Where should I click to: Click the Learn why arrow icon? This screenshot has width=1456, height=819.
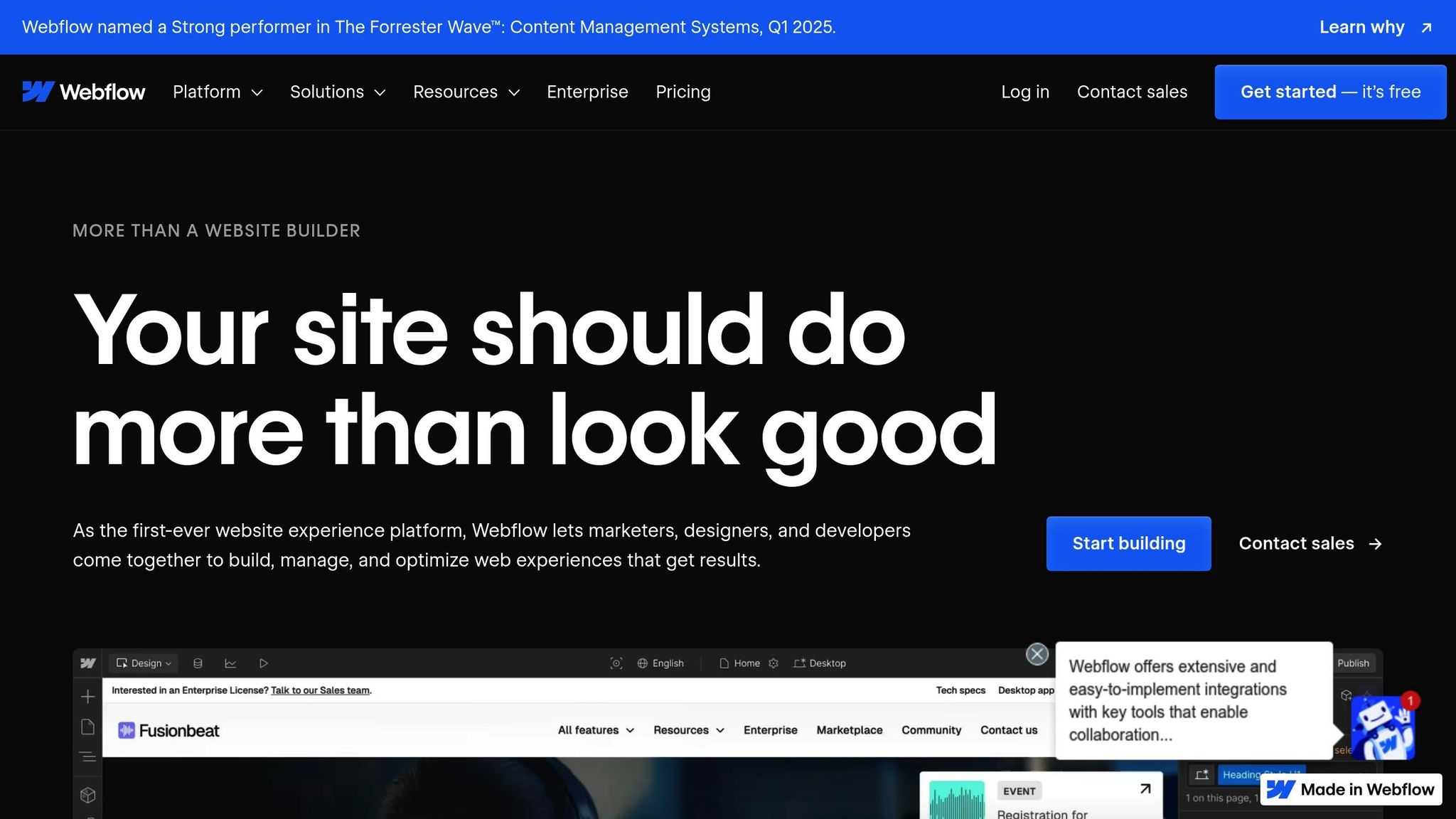[x=1426, y=28]
